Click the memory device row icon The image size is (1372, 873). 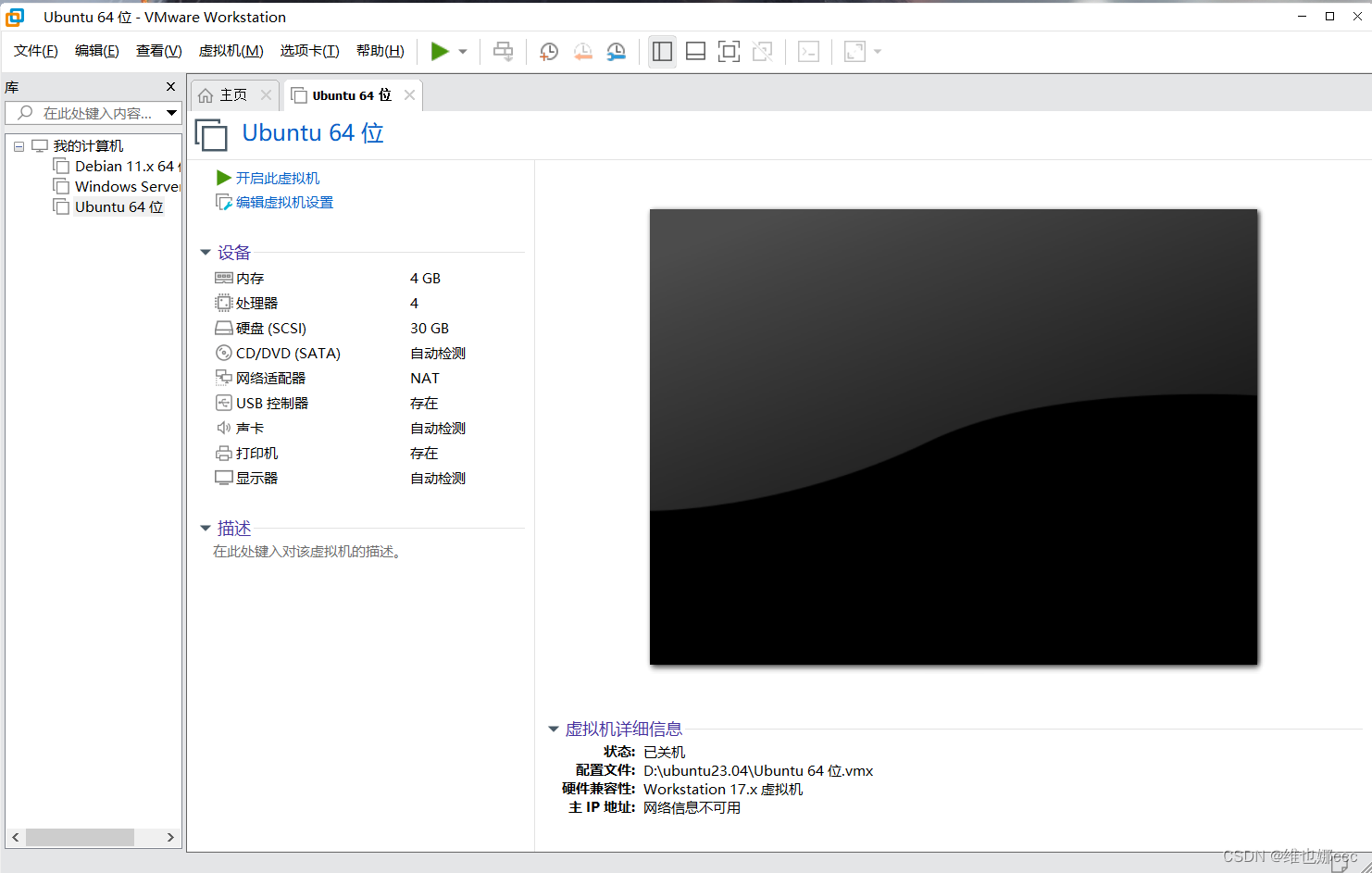tap(222, 278)
